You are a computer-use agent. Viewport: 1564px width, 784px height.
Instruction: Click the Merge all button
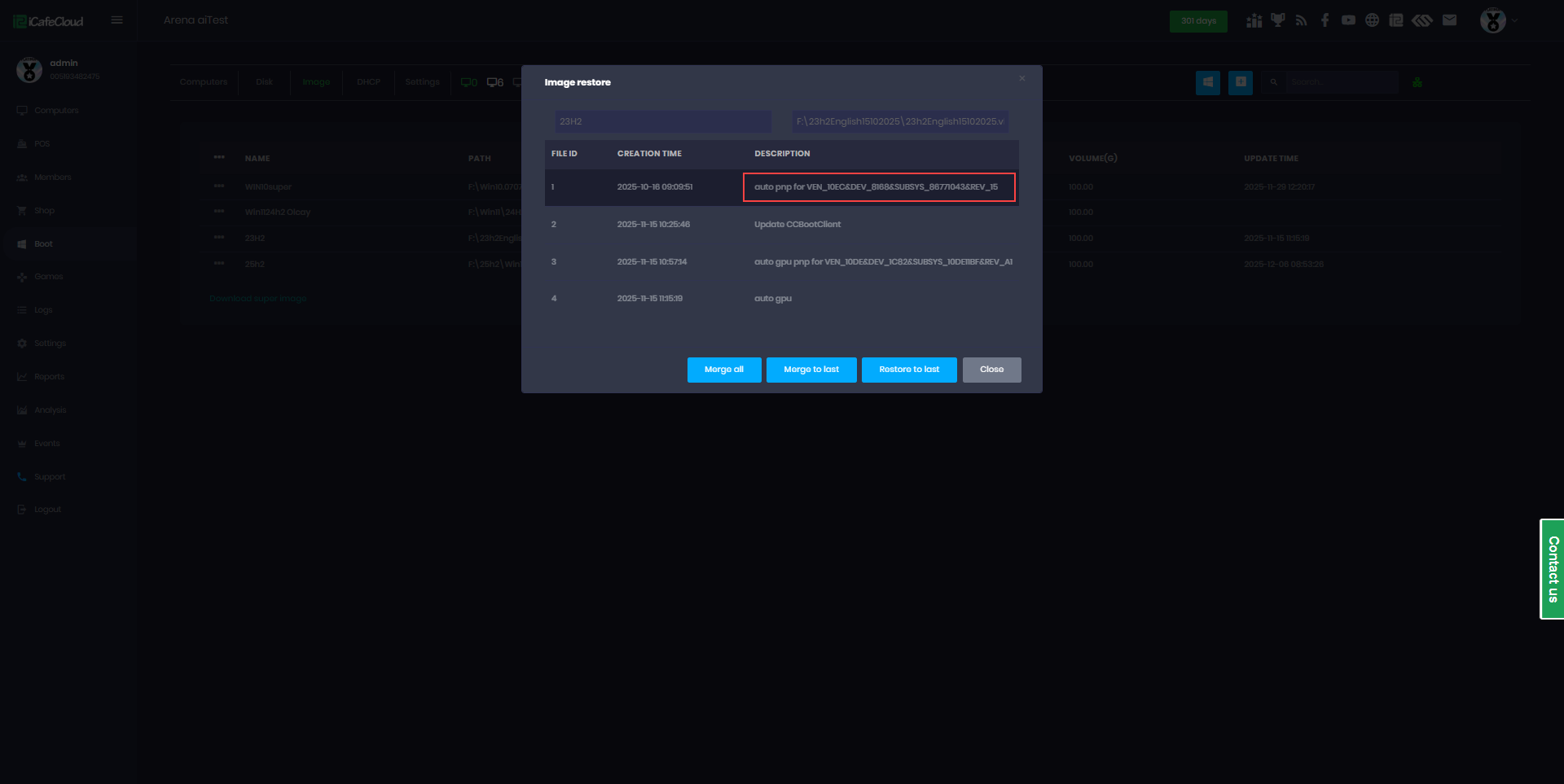723,370
